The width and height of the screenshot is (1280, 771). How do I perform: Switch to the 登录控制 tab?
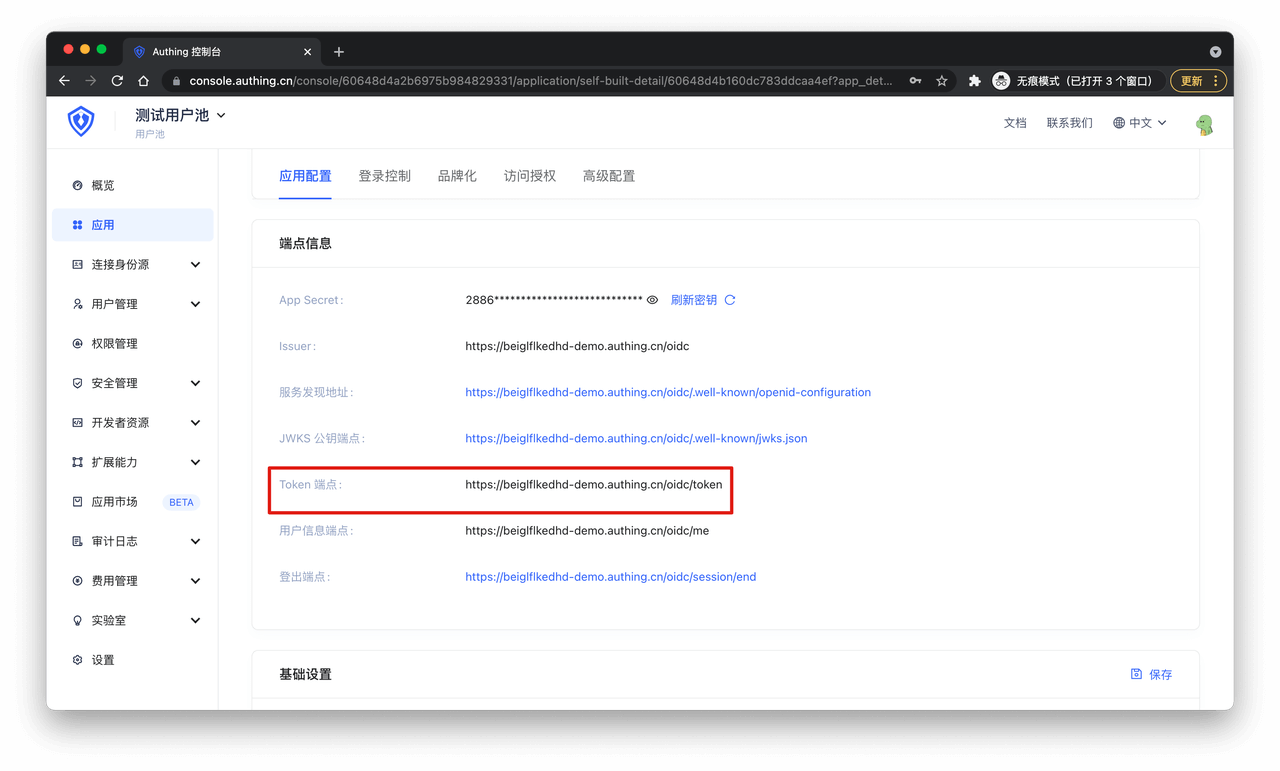click(384, 176)
